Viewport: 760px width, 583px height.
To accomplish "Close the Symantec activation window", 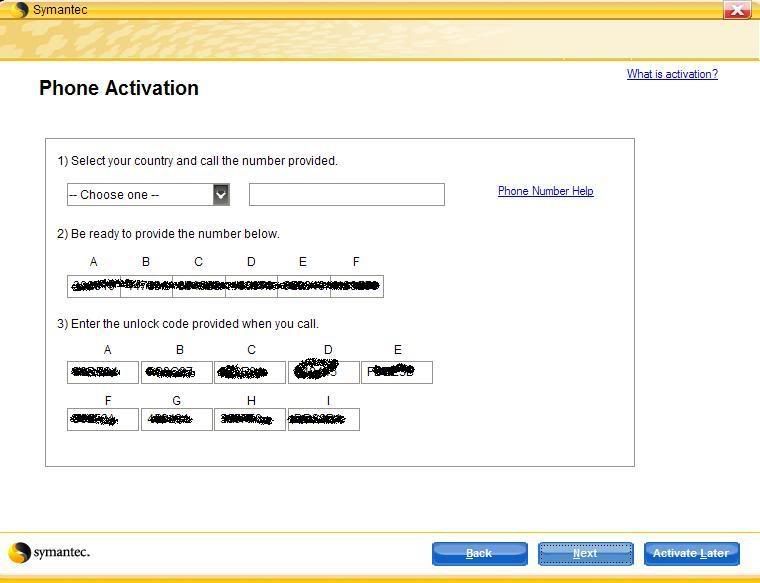I will (x=737, y=10).
